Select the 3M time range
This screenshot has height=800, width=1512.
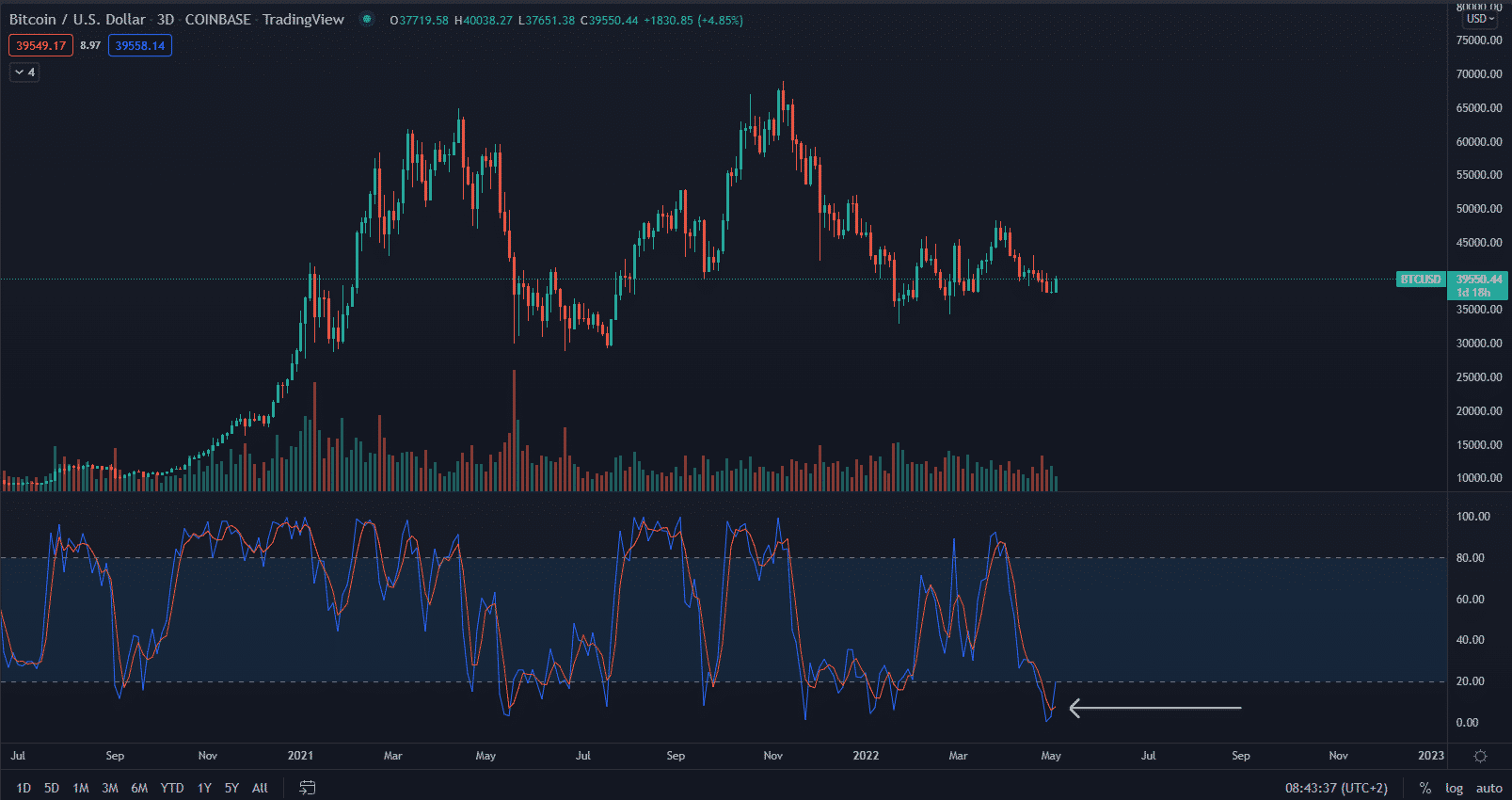click(110, 788)
